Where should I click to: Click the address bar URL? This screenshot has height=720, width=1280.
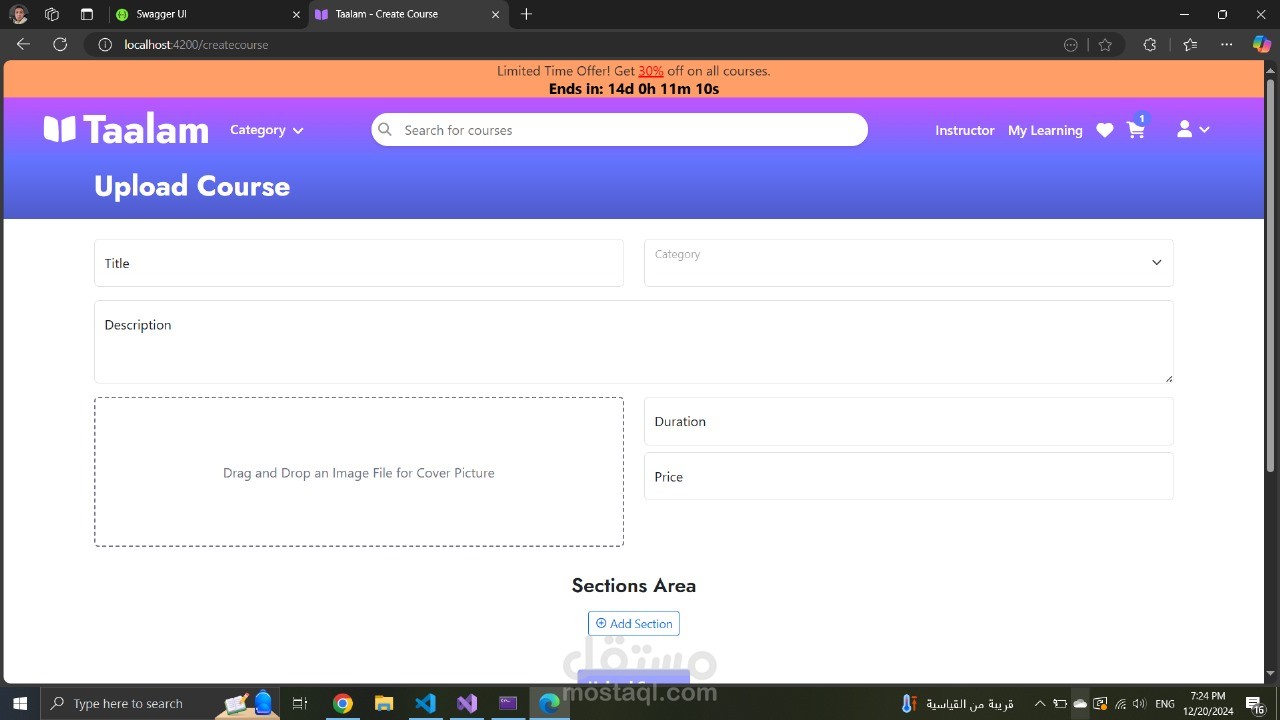196,44
